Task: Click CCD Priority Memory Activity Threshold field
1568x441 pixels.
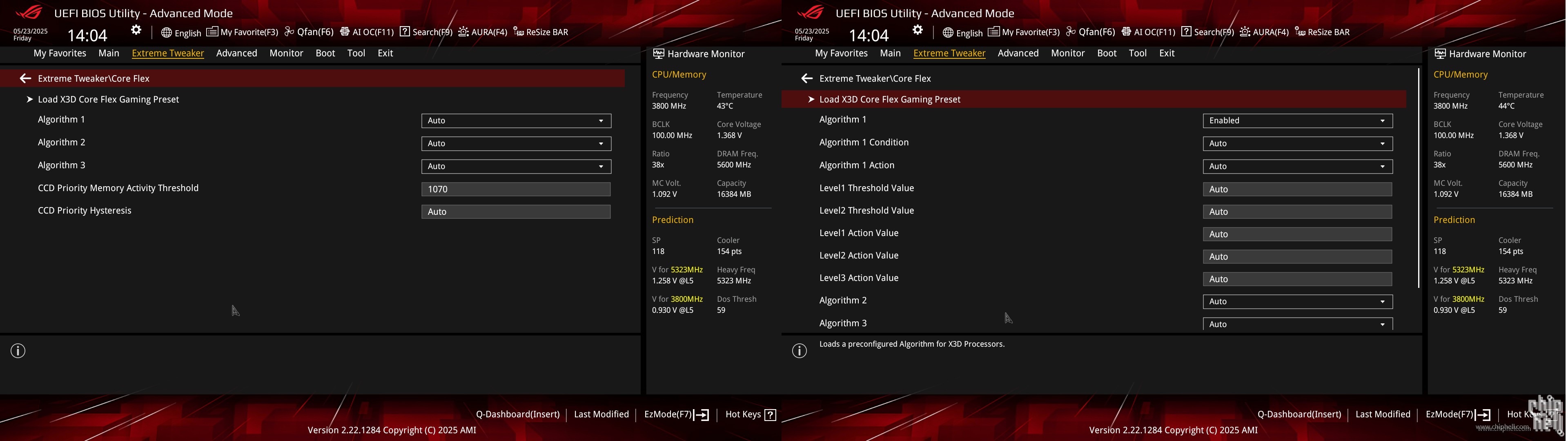Action: click(x=516, y=189)
